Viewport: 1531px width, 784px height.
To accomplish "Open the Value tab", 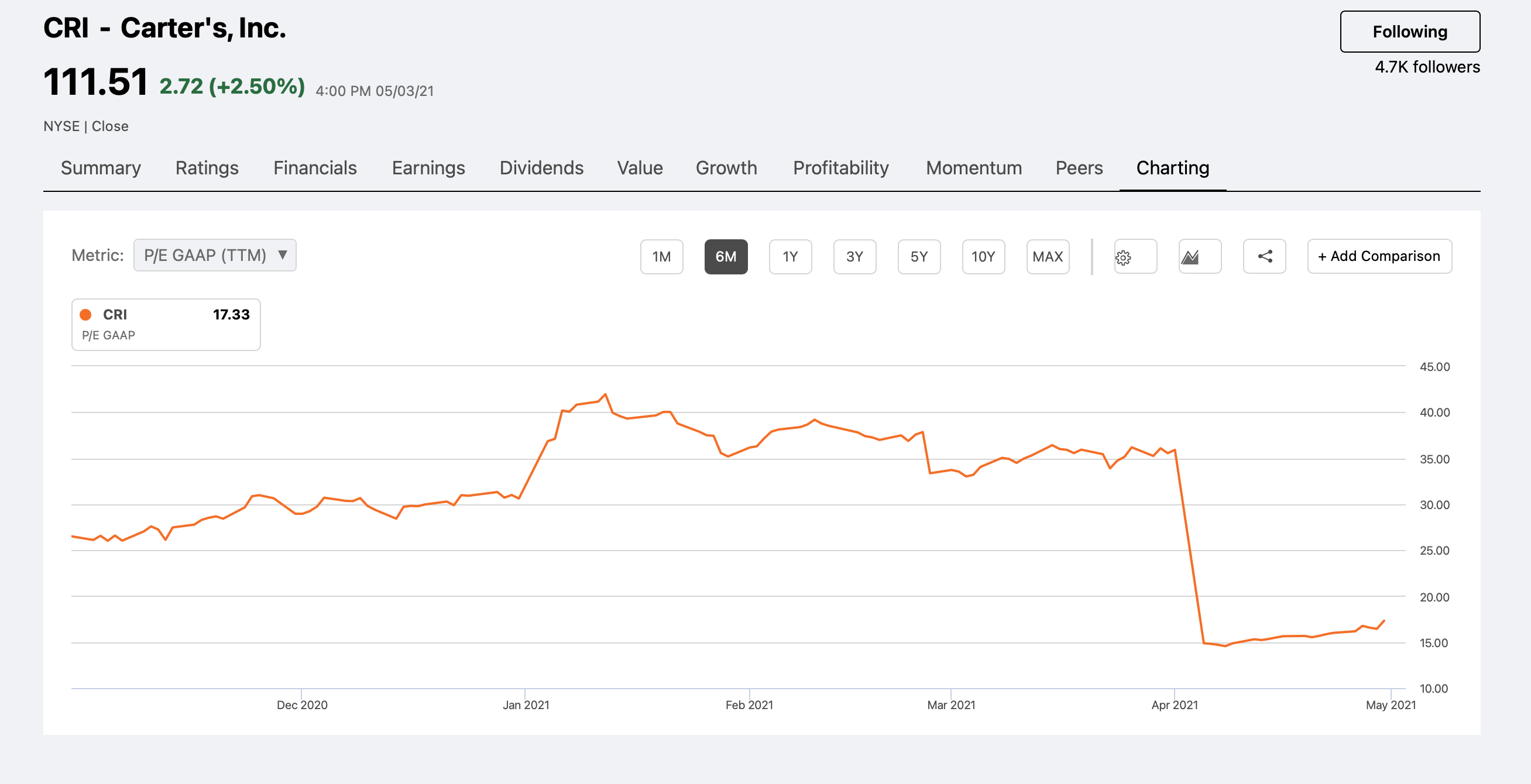I will coord(640,168).
